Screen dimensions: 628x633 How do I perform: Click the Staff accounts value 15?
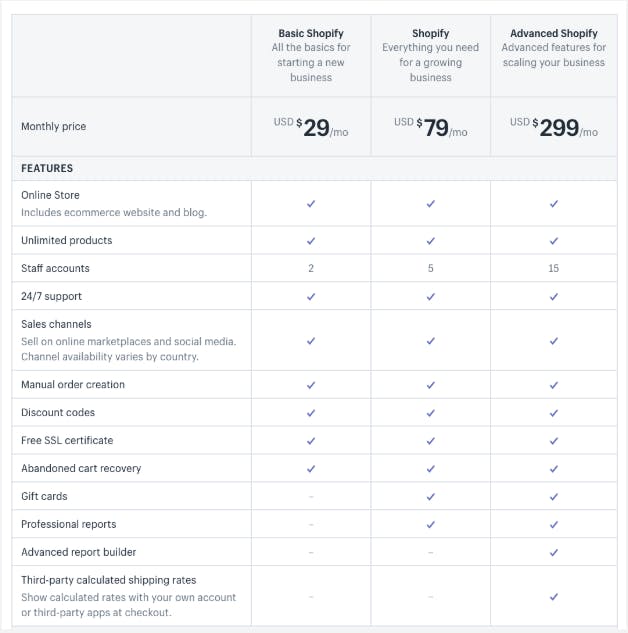(553, 268)
